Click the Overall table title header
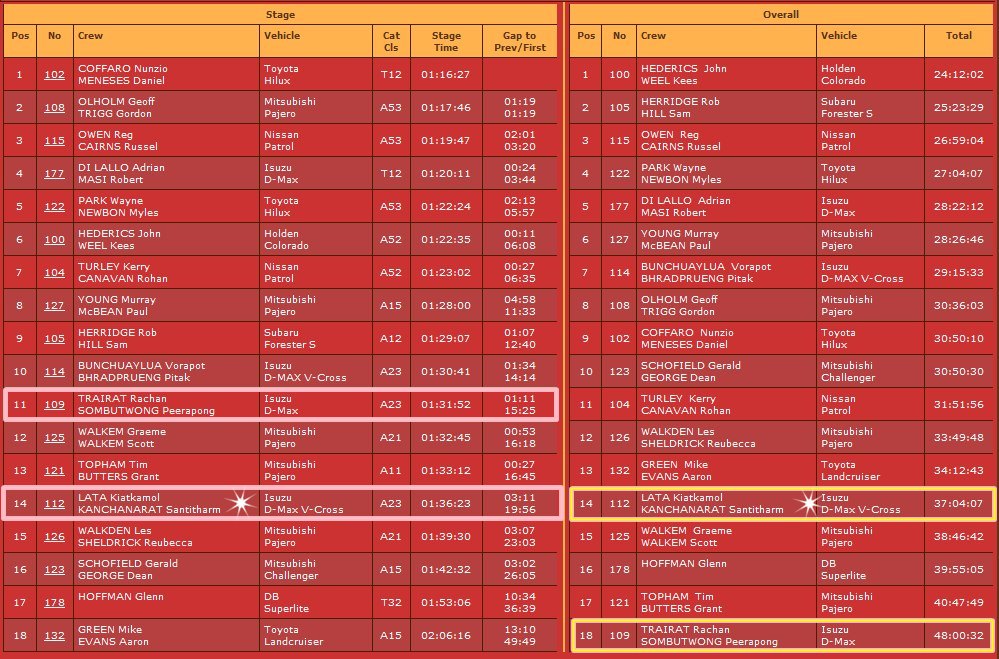Screen dimensions: 999x659 click(x=781, y=14)
